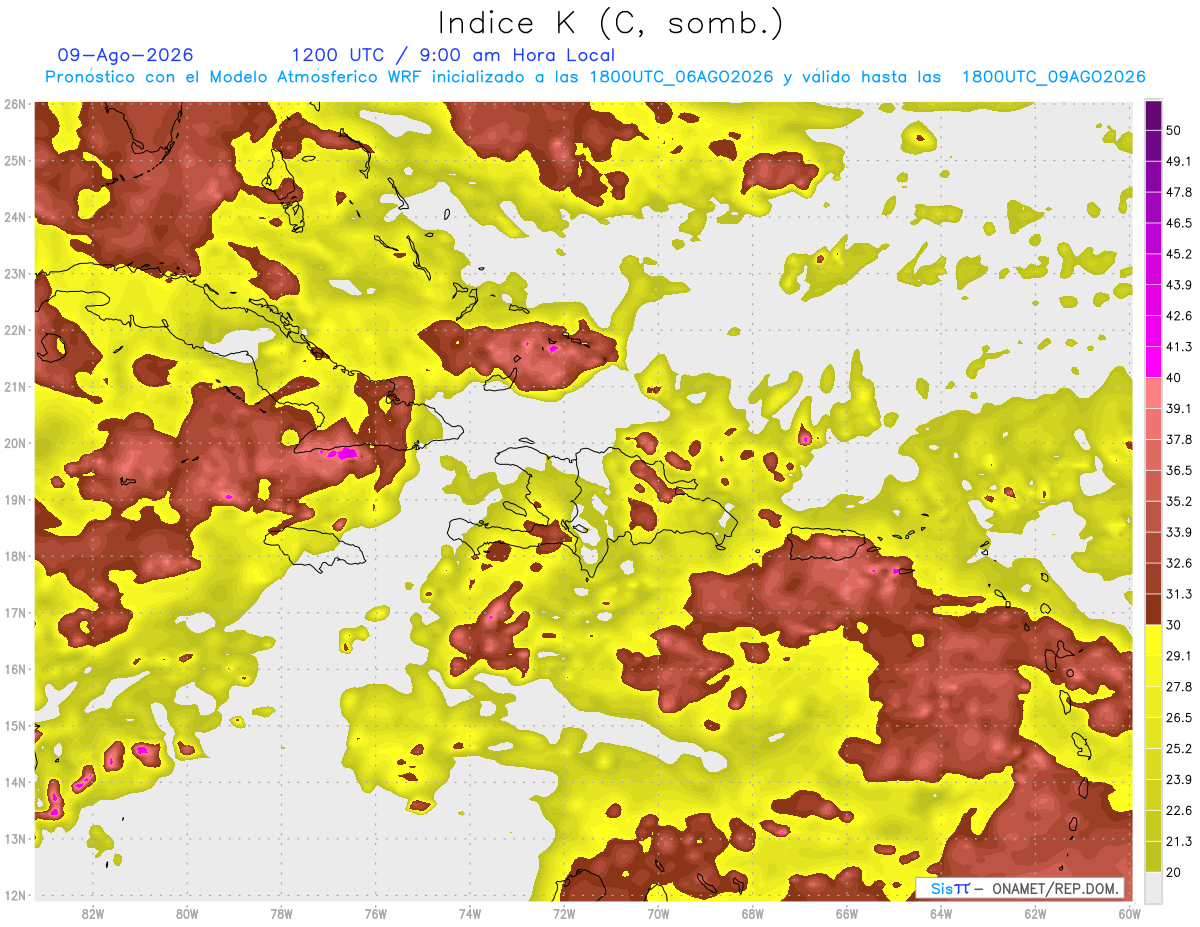Click the '32.6' color scale value
1200x927 pixels.
1178,563
